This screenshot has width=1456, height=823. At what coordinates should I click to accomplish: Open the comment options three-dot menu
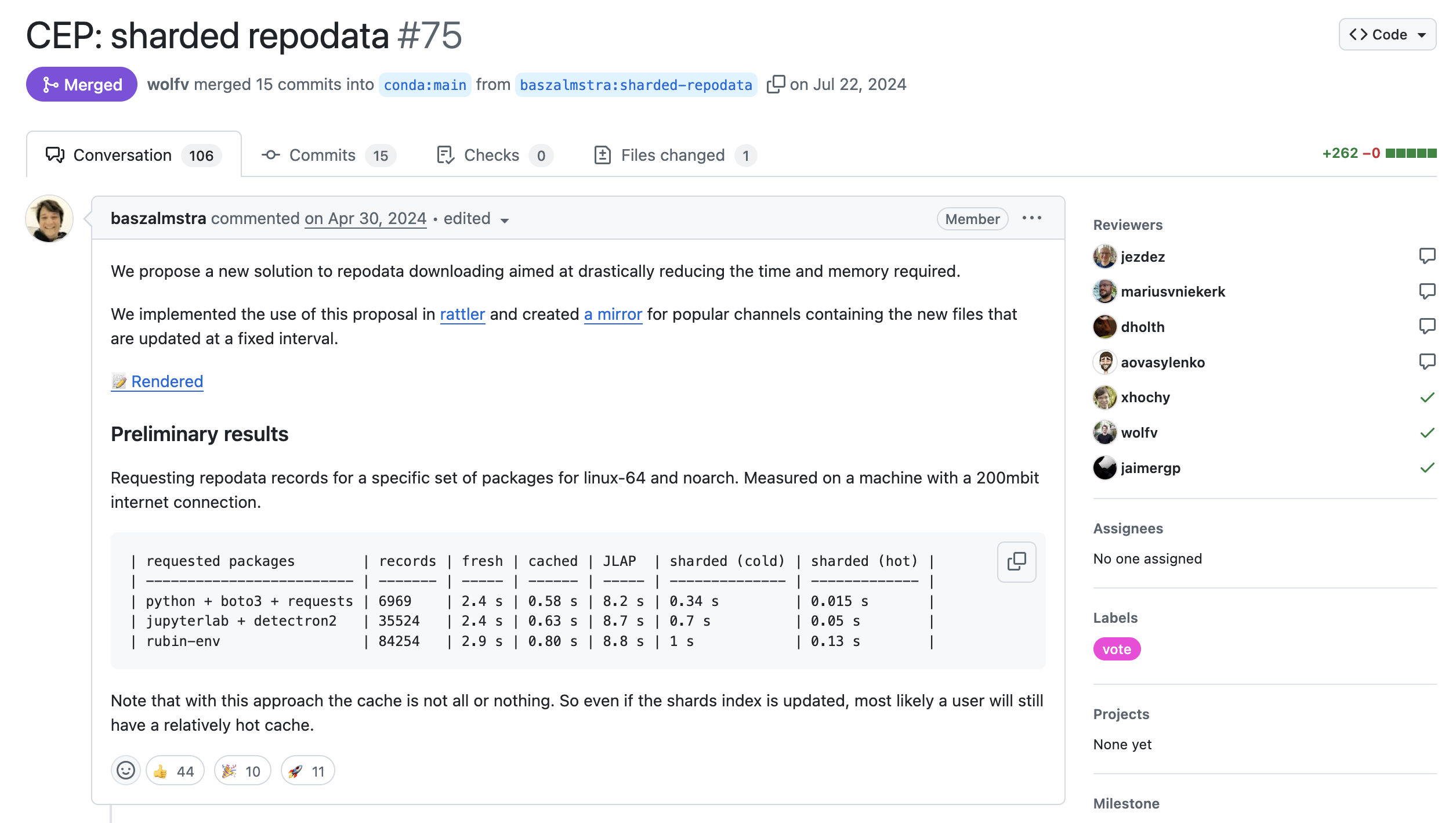pyautogui.click(x=1032, y=218)
